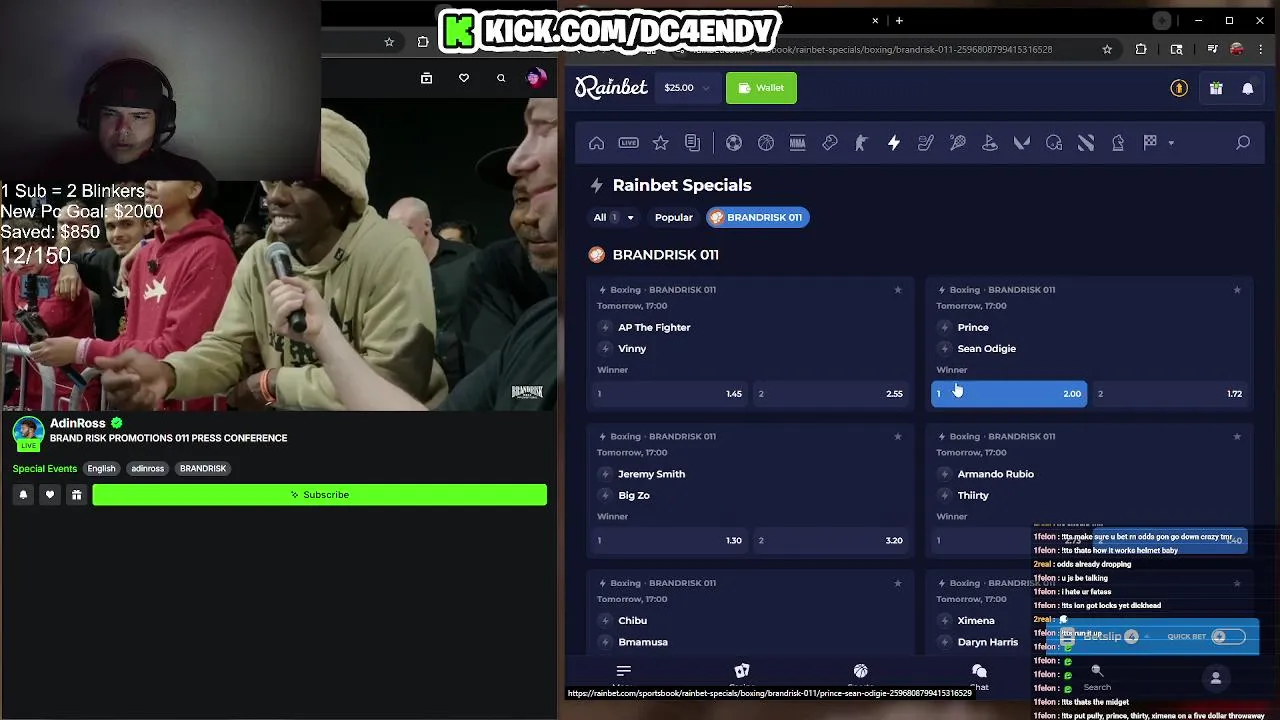Screen dimensions: 1280x720
Task: Click the BRANDRISK stream tag
Action: 203,468
